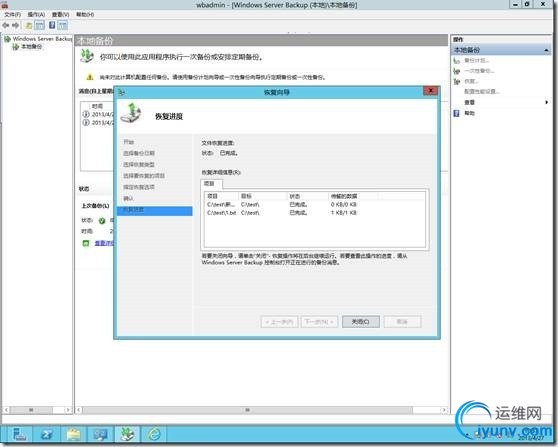Click the 传输的数据 column header
The width and height of the screenshot is (558, 447).
tap(353, 196)
